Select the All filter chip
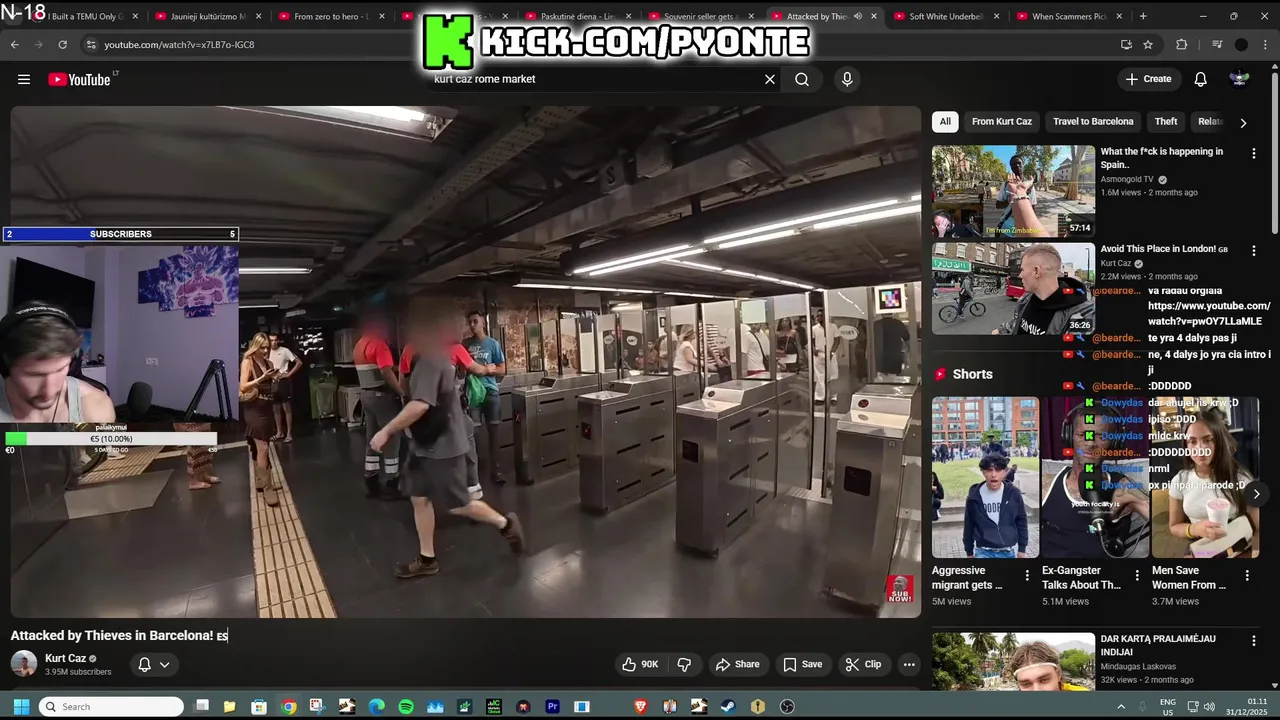This screenshot has width=1280, height=720. click(x=945, y=121)
